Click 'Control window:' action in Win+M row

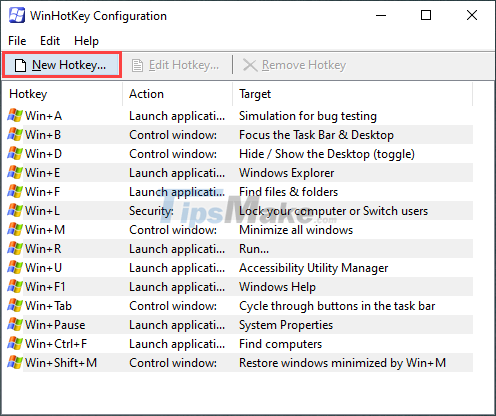point(173,230)
